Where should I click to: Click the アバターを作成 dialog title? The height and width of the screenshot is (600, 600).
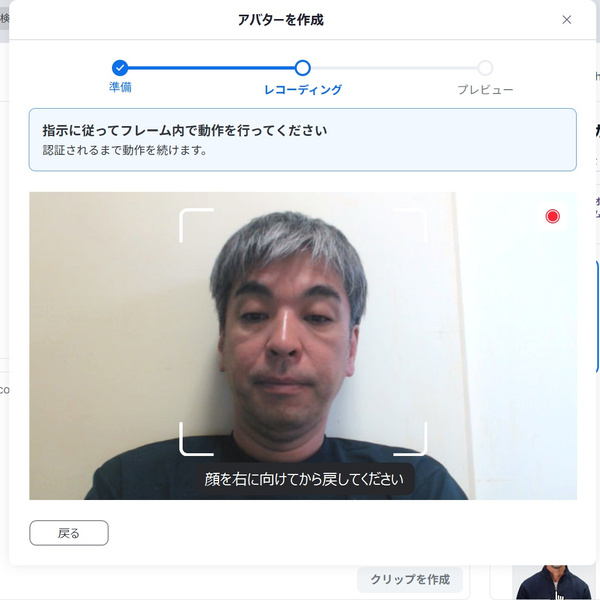click(x=281, y=20)
